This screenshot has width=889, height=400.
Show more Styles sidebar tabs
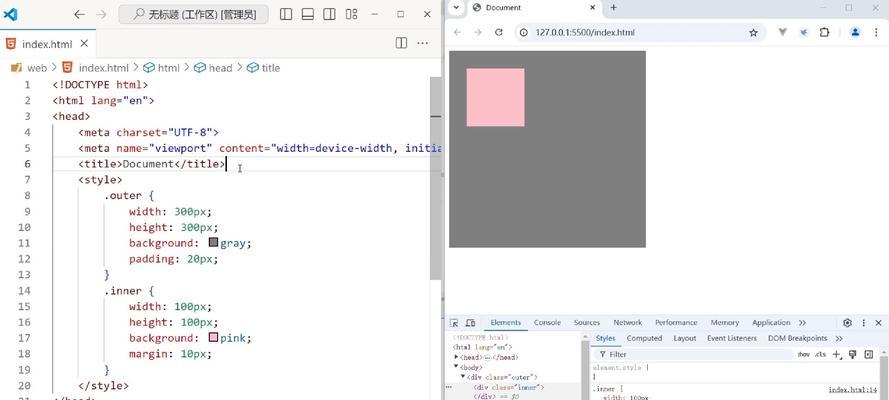coord(839,338)
